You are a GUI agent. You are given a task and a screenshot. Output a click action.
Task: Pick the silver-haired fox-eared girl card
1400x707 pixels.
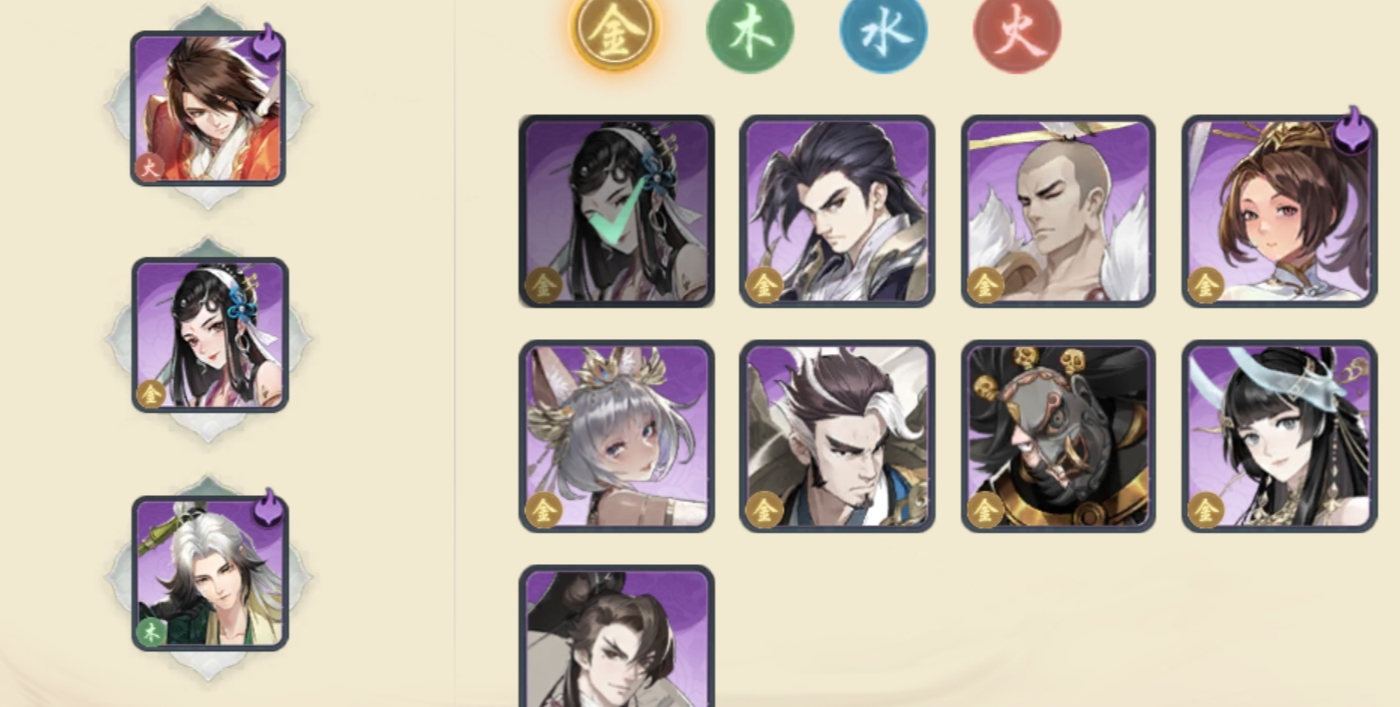click(616, 436)
